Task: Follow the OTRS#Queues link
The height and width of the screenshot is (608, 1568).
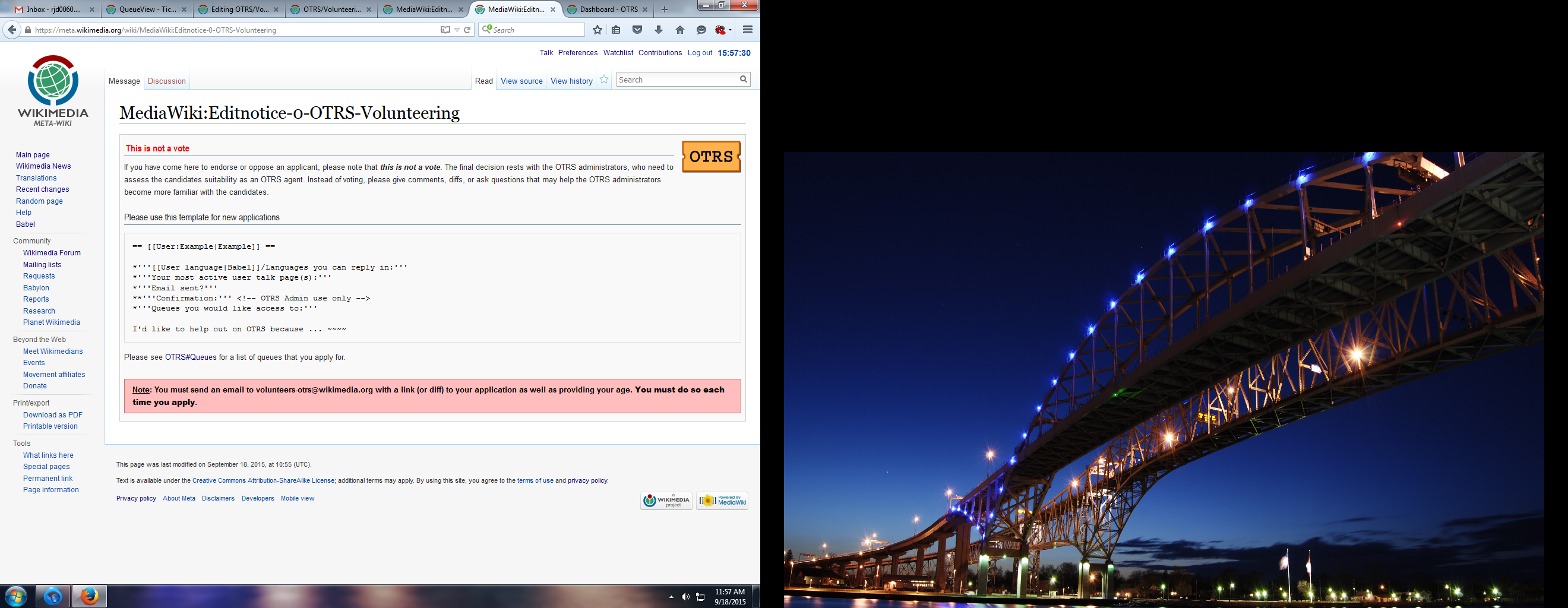Action: pos(191,357)
